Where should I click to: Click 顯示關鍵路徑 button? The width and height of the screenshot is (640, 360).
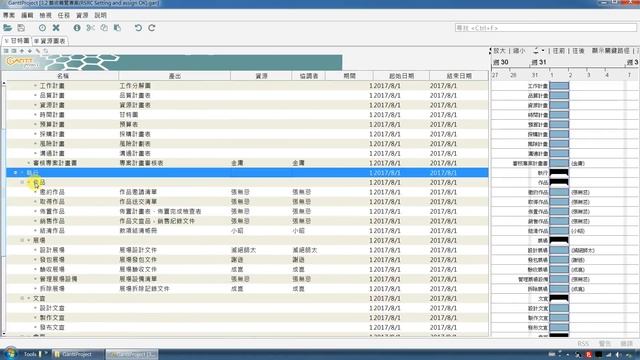point(611,51)
